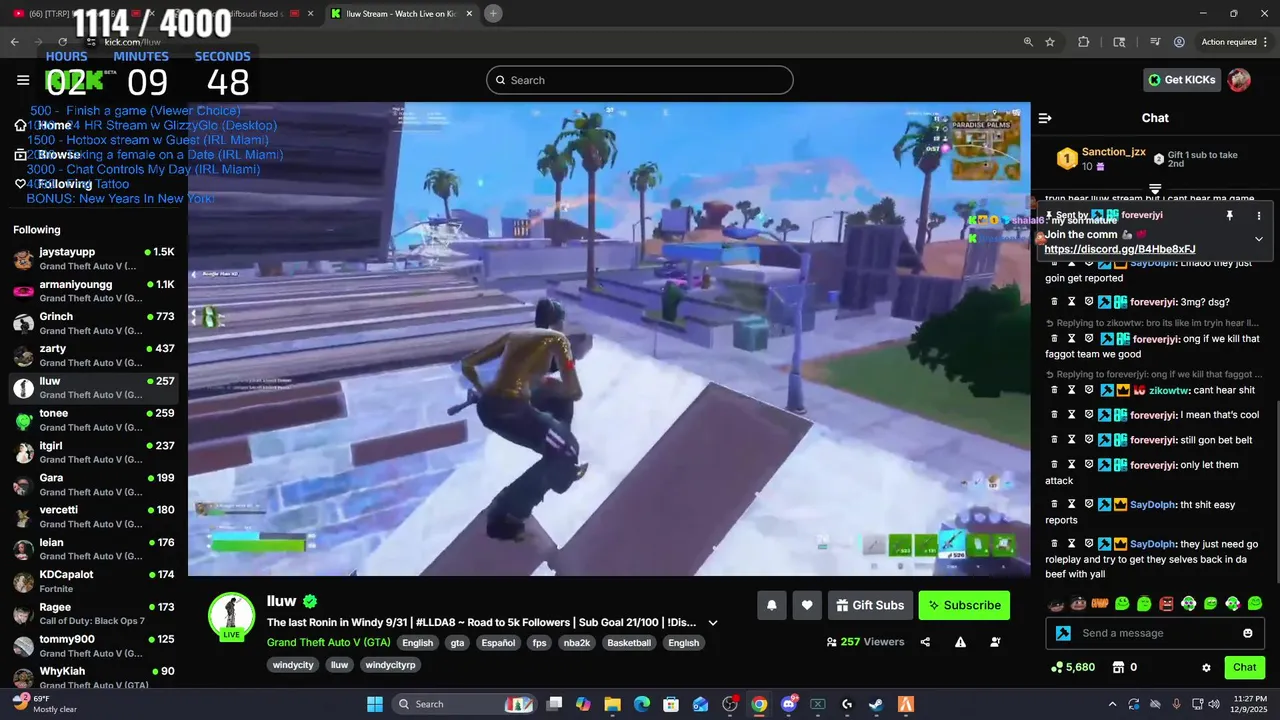This screenshot has height=720, width=1280.
Task: Click the user icon beside the report icon
Action: coord(995,642)
